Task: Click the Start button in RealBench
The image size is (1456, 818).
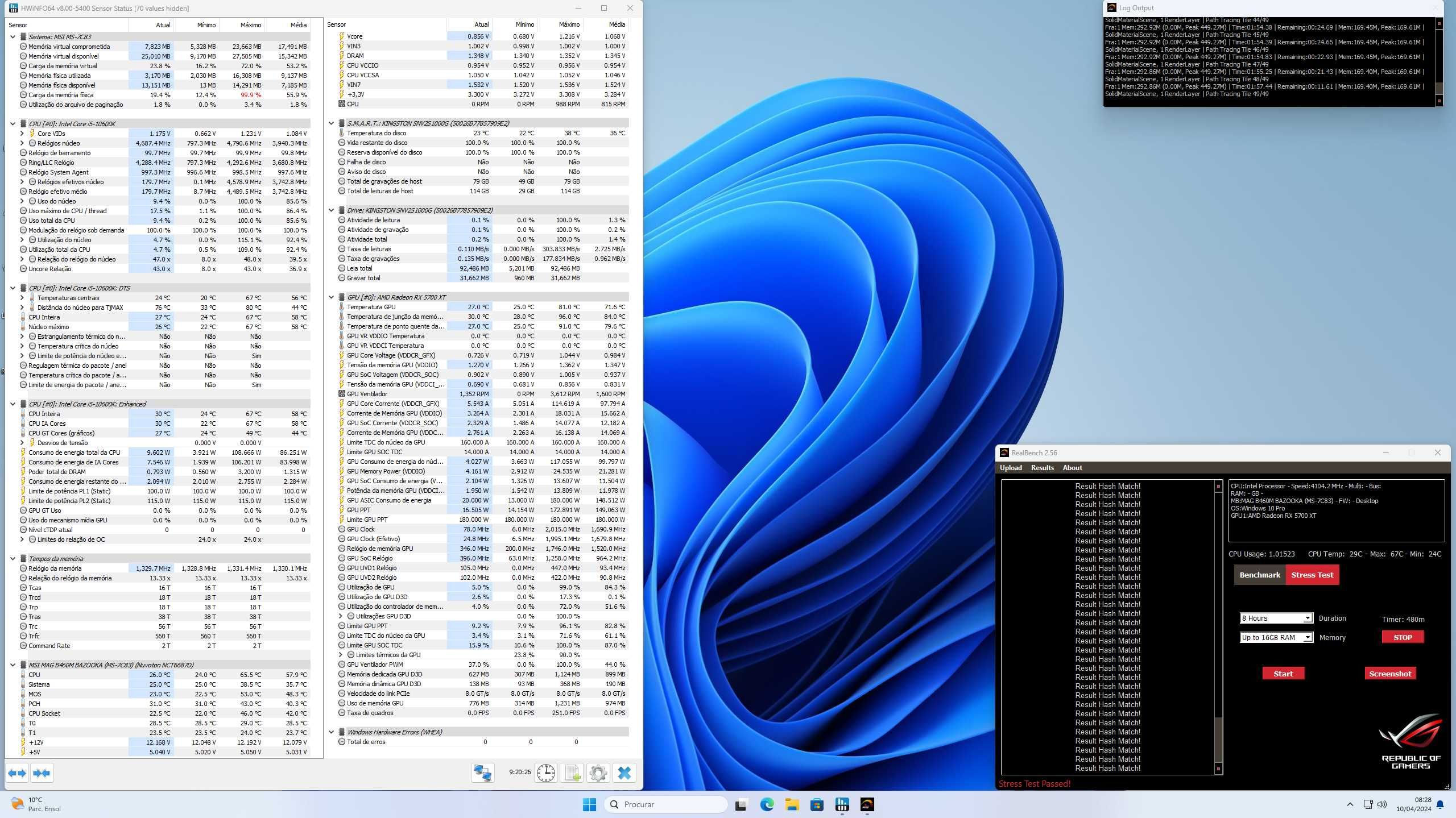Action: pyautogui.click(x=1283, y=674)
